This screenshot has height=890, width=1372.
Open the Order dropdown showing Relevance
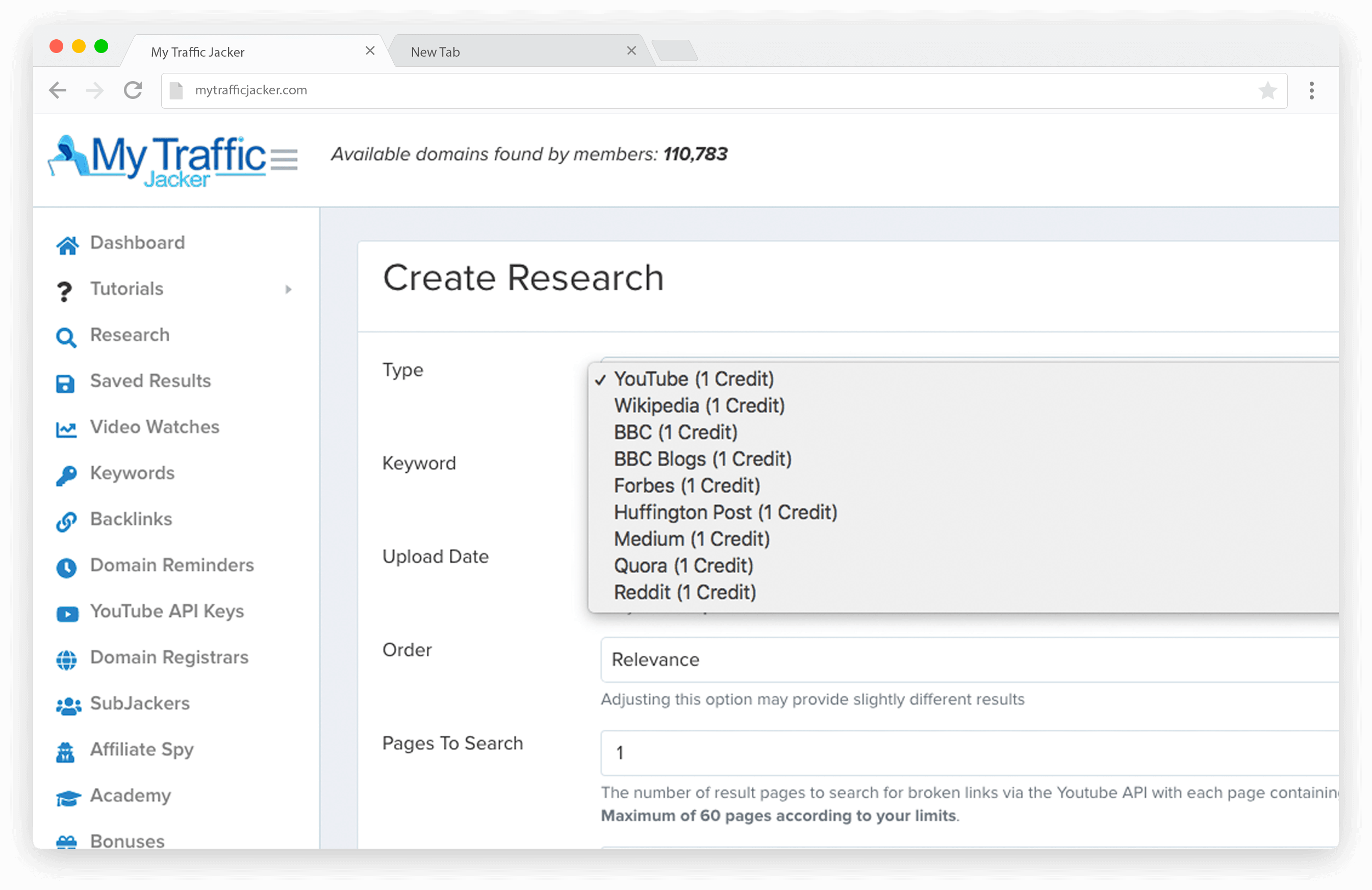(969, 659)
